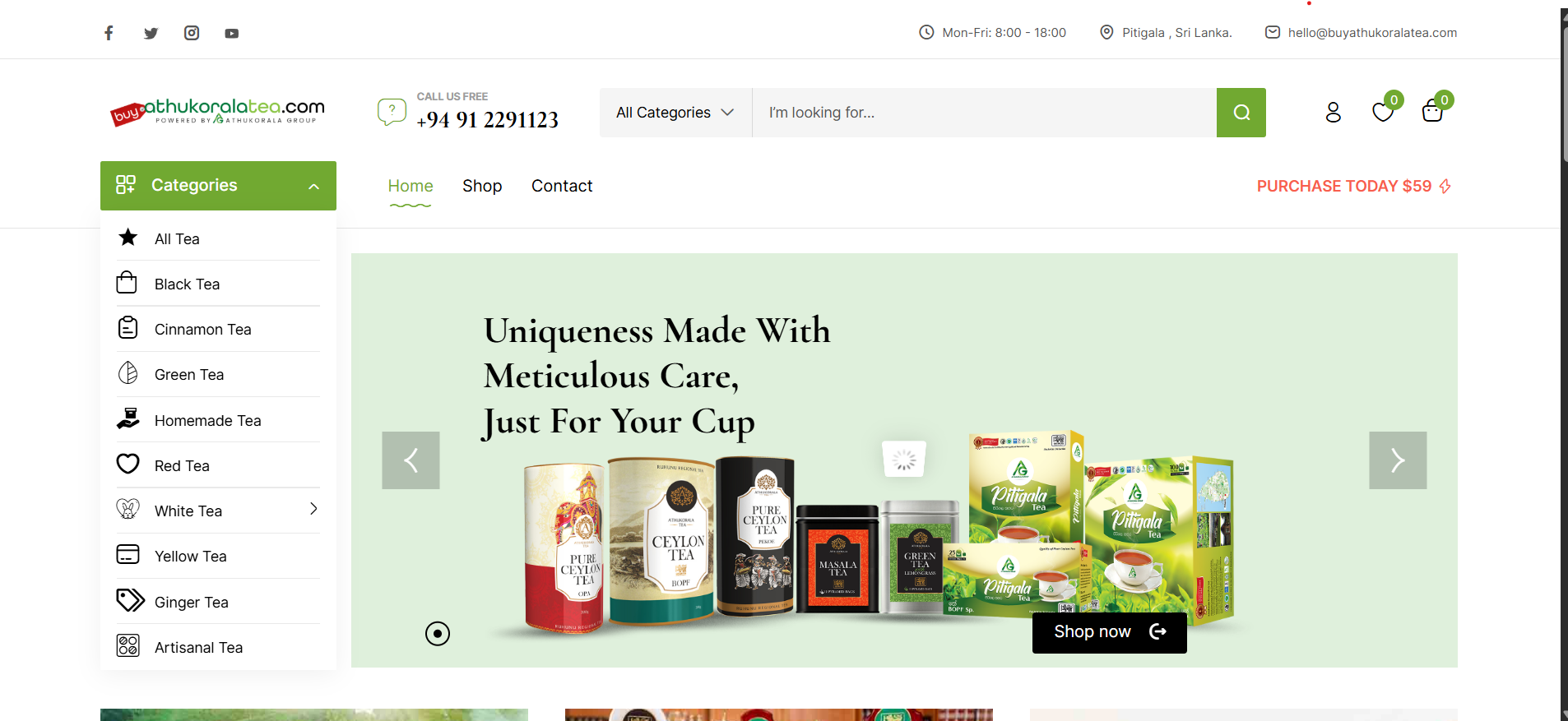Open the All Categories search dropdown
Image resolution: width=1568 pixels, height=721 pixels.
pyautogui.click(x=675, y=113)
